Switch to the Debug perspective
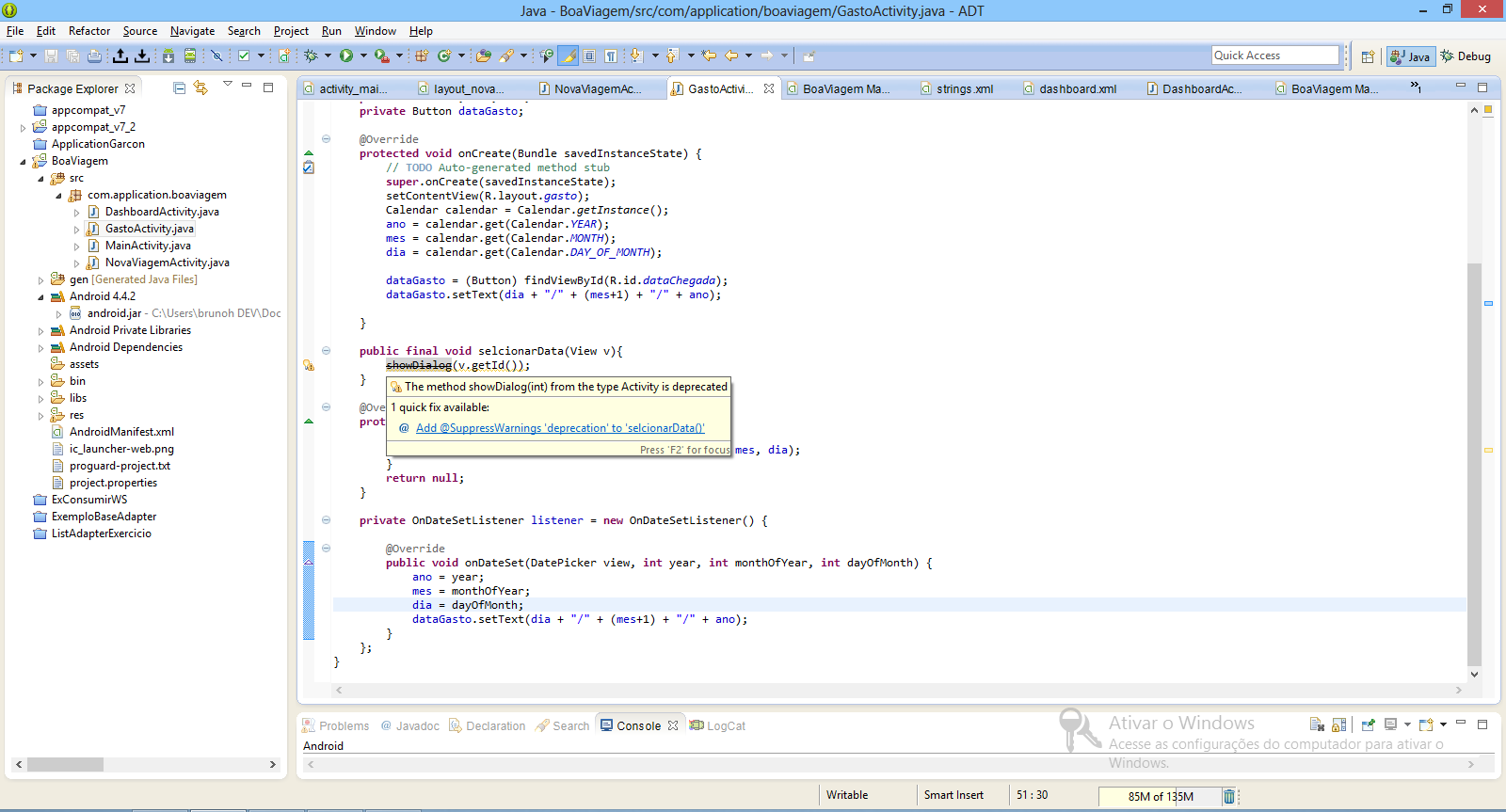 point(1466,56)
